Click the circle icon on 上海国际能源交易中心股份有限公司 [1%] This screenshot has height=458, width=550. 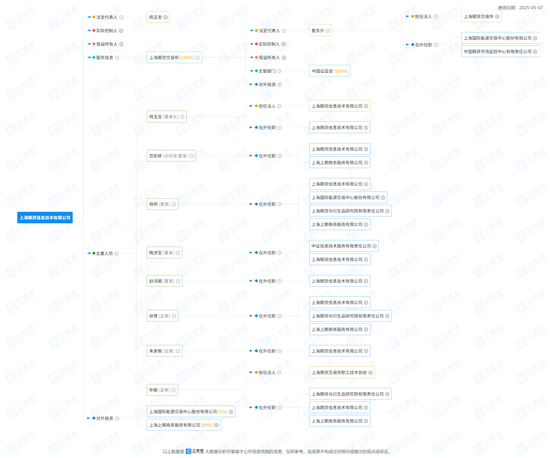pyautogui.click(x=231, y=411)
